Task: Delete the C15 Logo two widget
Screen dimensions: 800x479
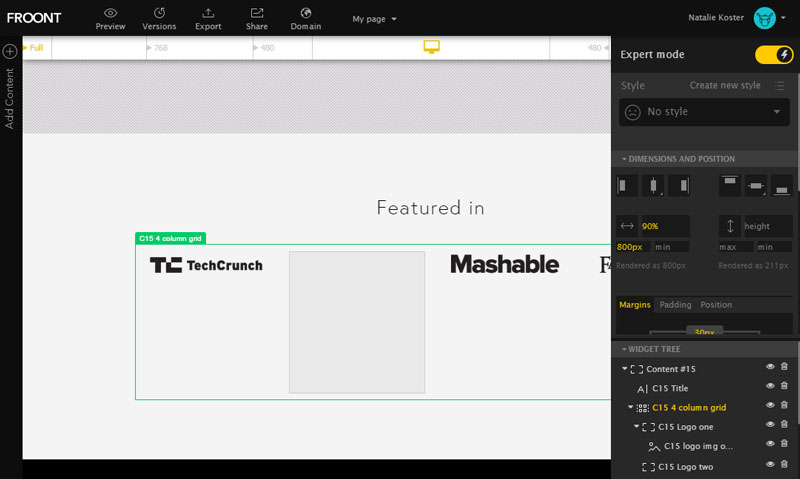Action: pyautogui.click(x=785, y=464)
